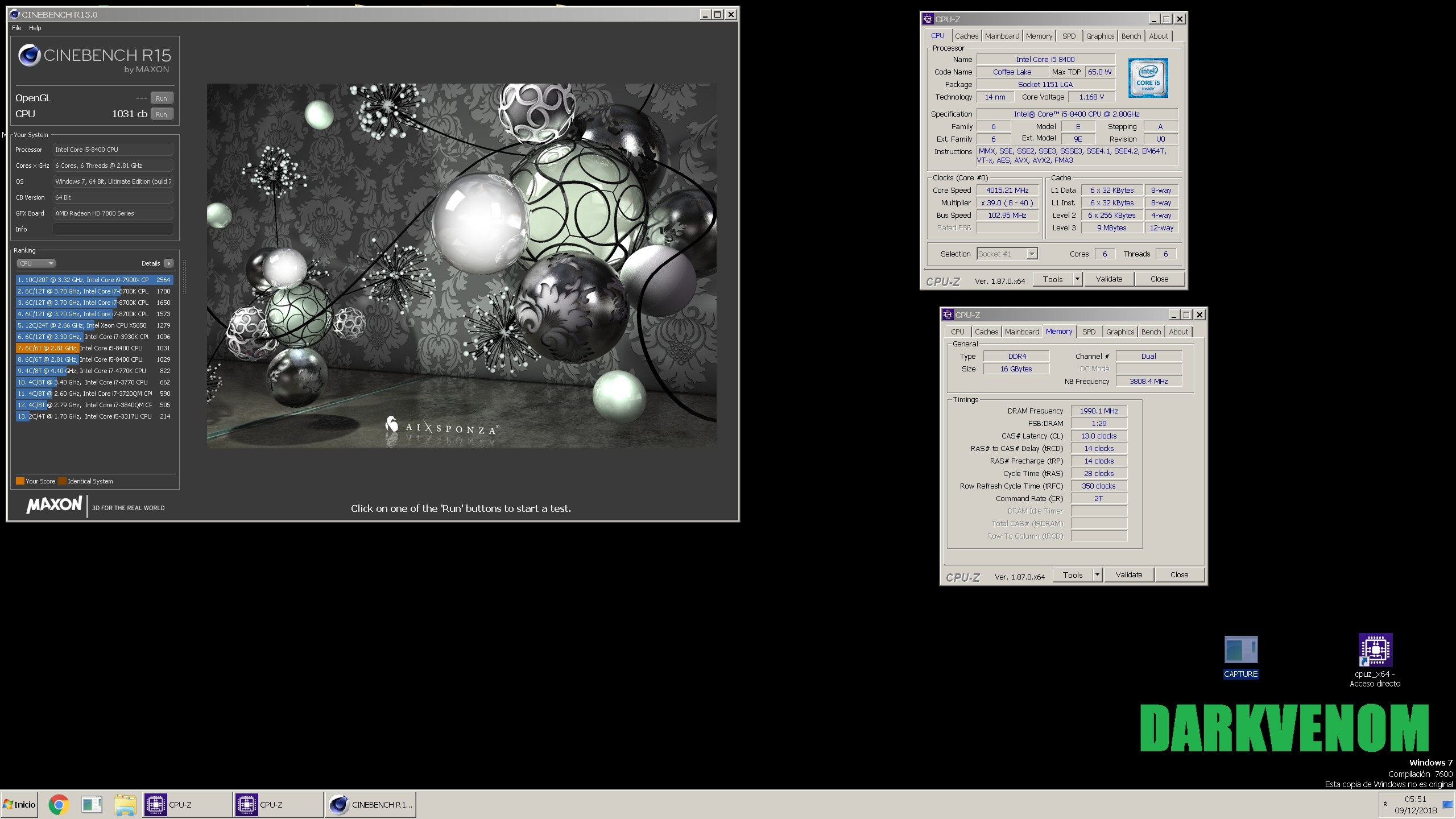Switch to the second CPU-Z taskbar button
Image resolution: width=1456 pixels, height=819 pixels.
[x=278, y=804]
